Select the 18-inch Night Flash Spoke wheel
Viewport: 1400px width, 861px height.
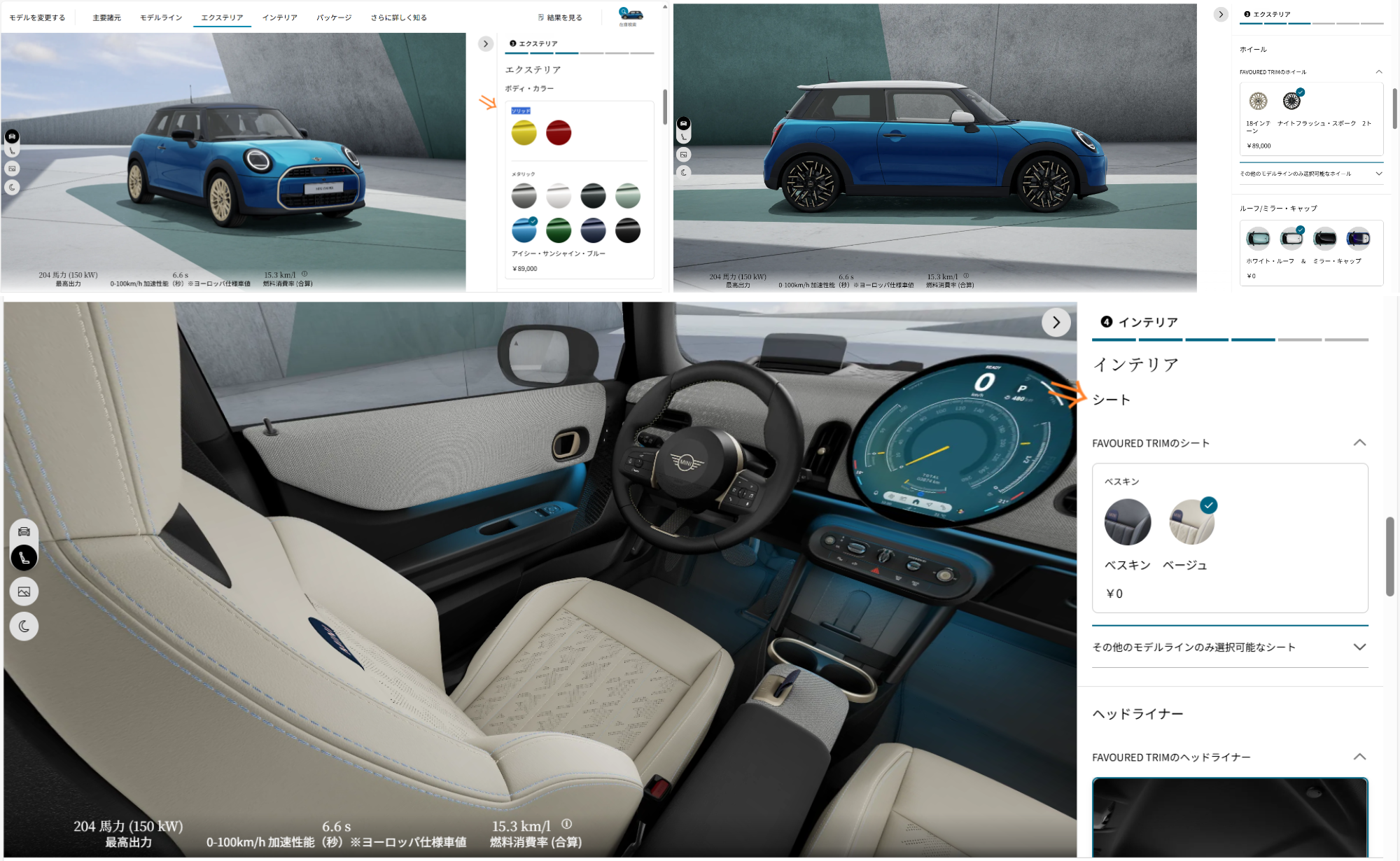click(1291, 101)
